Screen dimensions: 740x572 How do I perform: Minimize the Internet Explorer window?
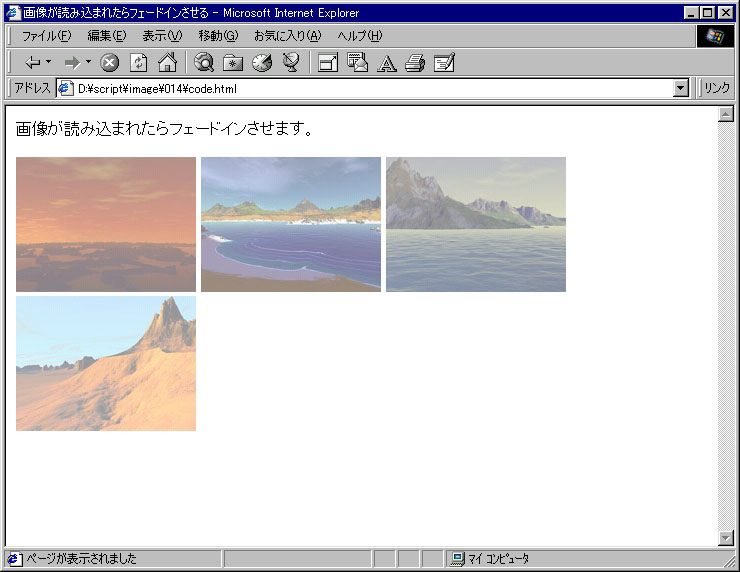[692, 13]
